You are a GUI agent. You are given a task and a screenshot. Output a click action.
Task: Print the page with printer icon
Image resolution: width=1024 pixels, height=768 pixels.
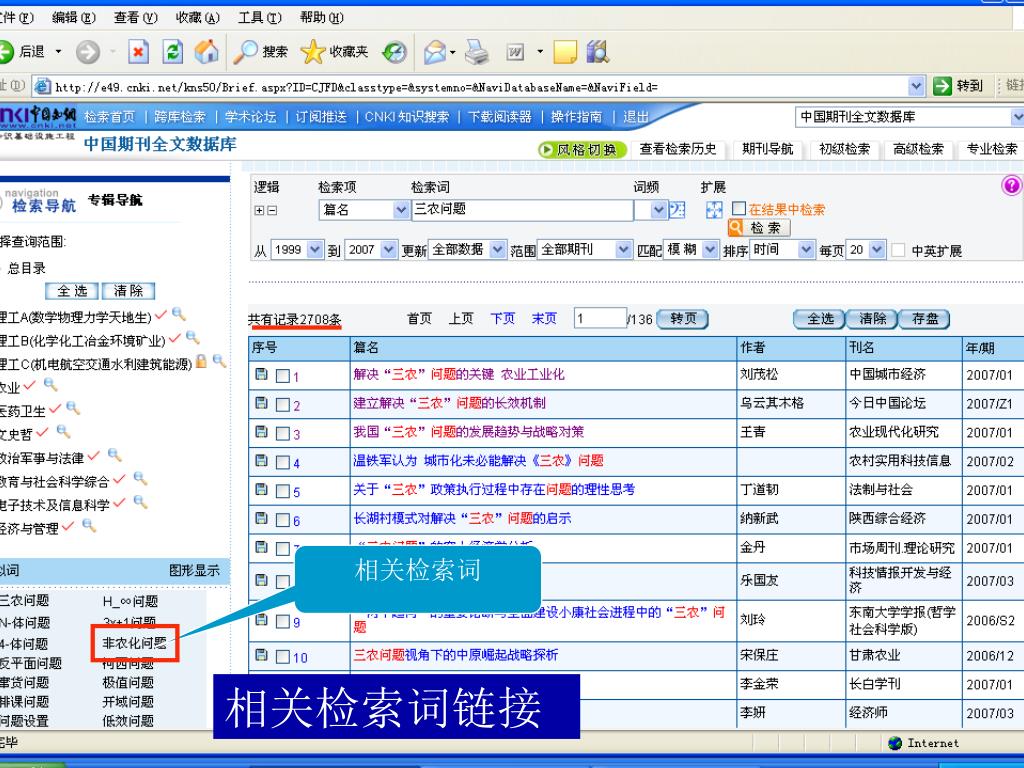click(x=477, y=52)
